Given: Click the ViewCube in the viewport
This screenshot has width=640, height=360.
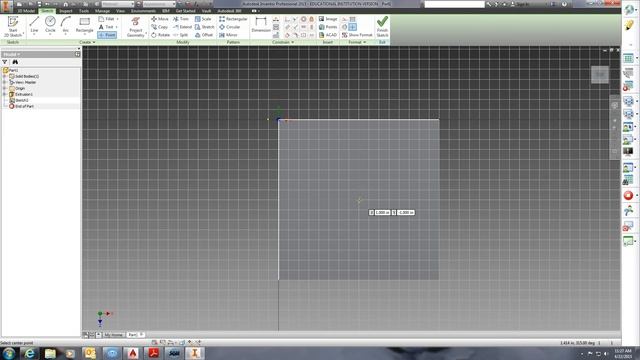Looking at the screenshot, I should (600, 75).
